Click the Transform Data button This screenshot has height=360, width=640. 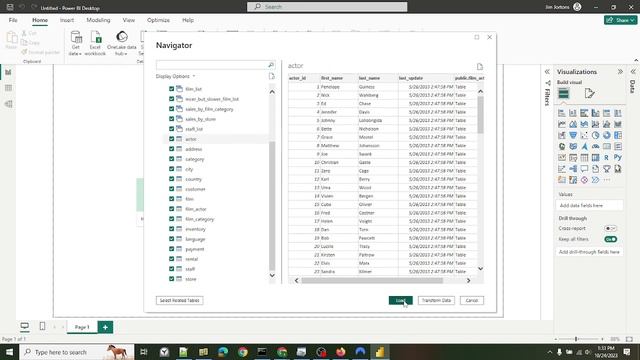(436, 300)
